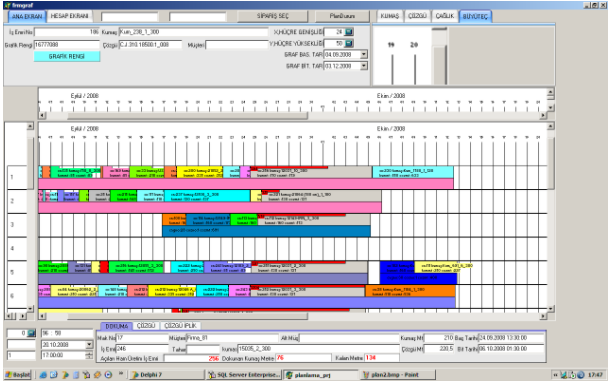Click the PlanDurum button
Viewport: 612px width, 384px height.
(x=342, y=16)
